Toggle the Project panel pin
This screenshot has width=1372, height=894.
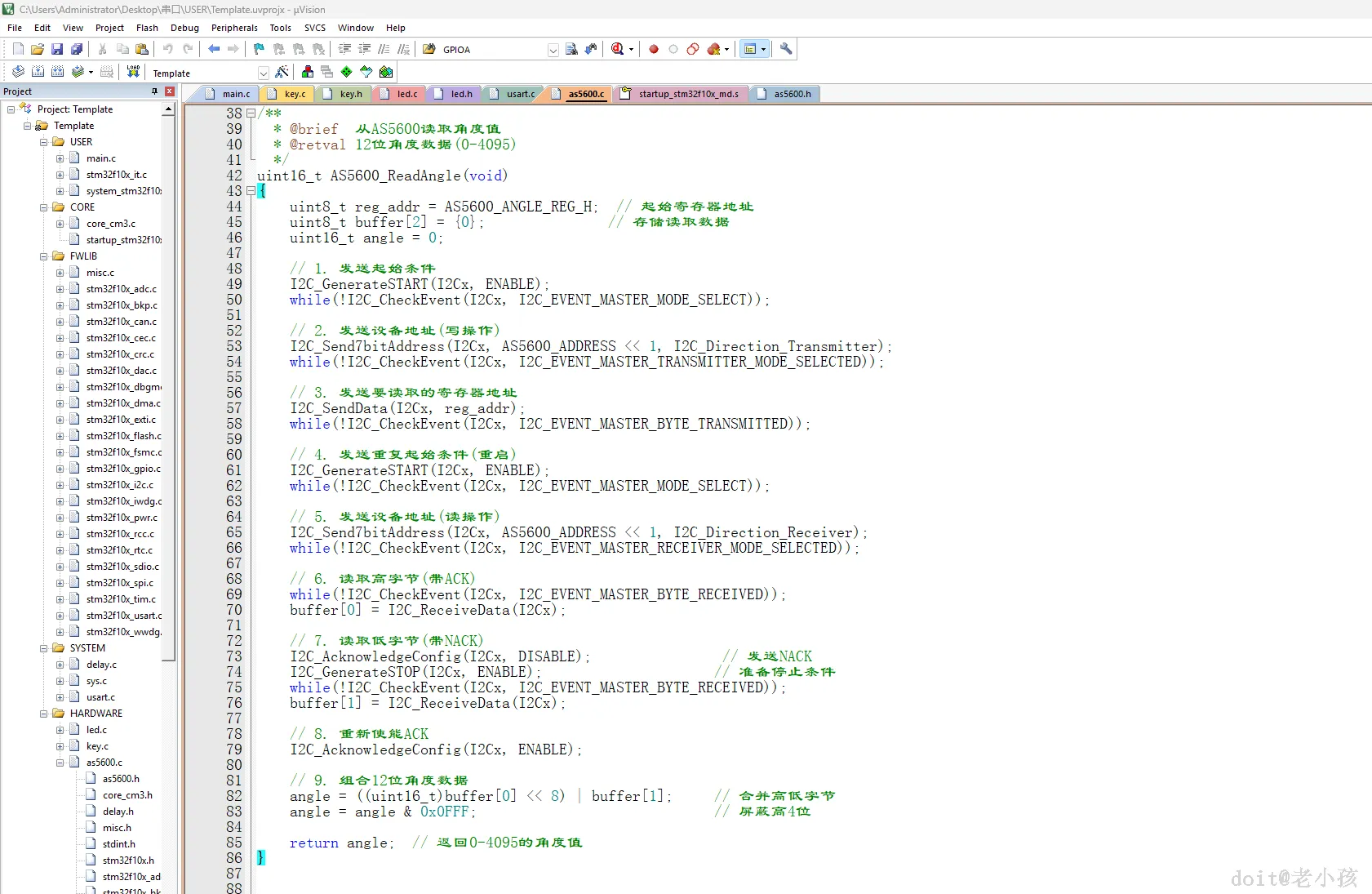click(154, 91)
